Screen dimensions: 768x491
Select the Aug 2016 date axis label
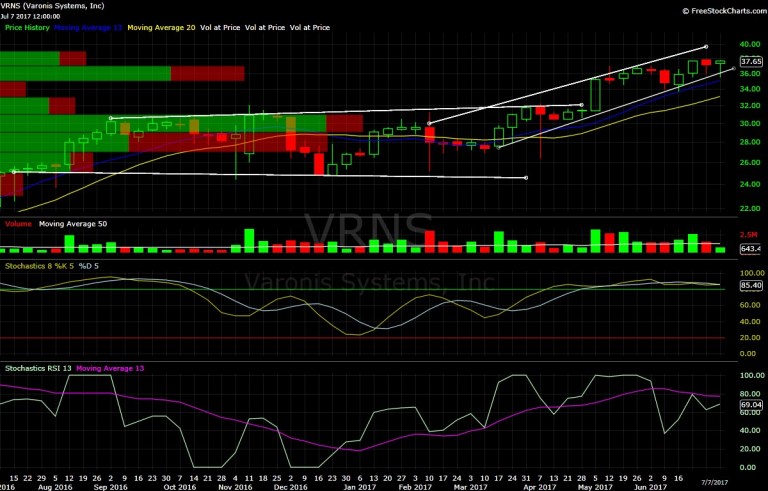coord(55,487)
